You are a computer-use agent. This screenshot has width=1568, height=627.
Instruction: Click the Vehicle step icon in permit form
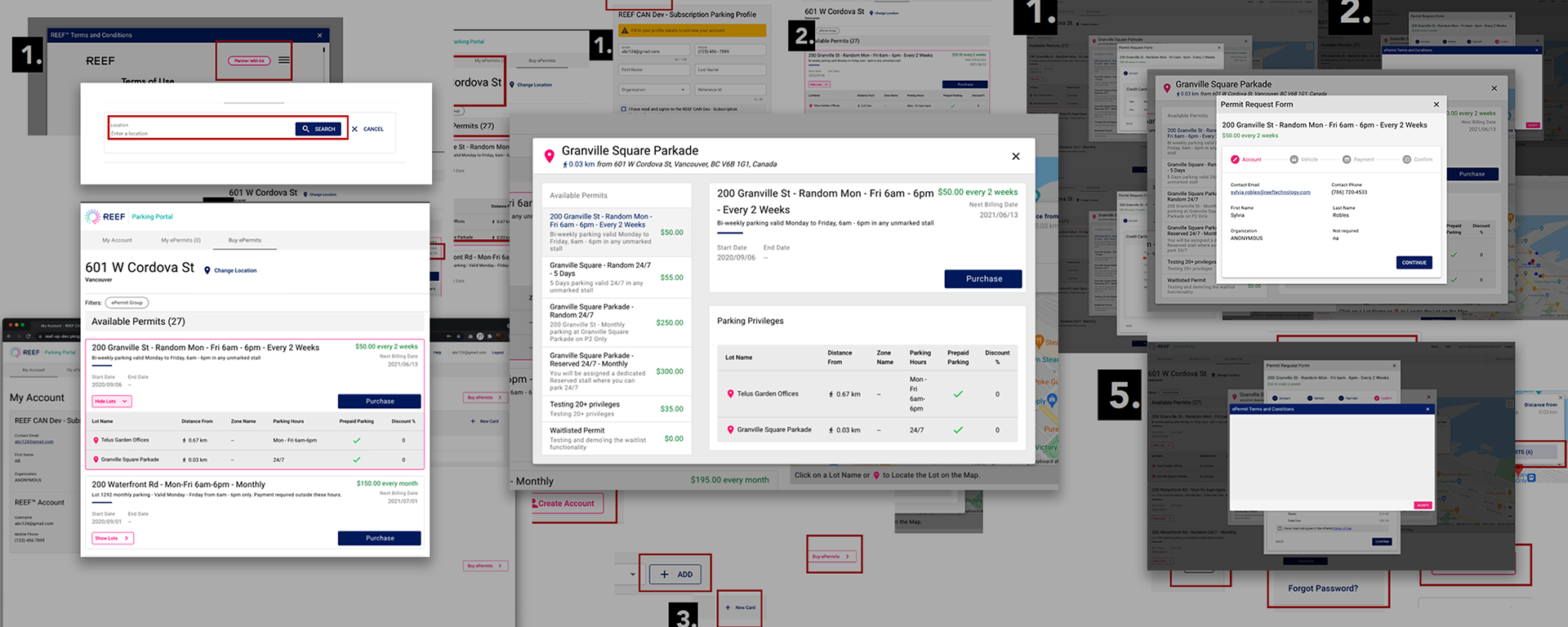pyautogui.click(x=1294, y=159)
